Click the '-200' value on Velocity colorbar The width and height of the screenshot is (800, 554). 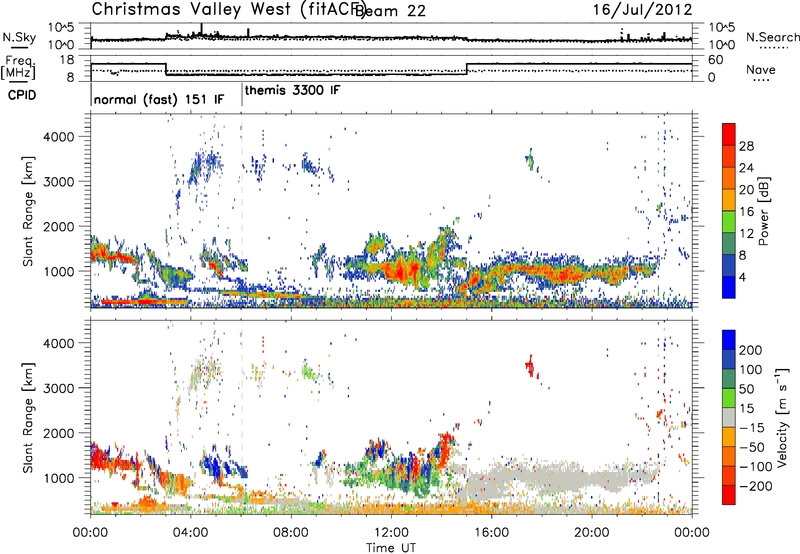pyautogui.click(x=755, y=486)
